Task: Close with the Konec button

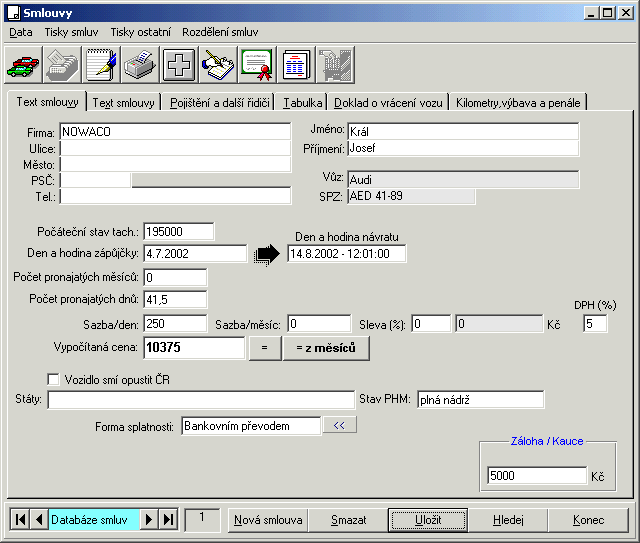Action: coord(588,520)
